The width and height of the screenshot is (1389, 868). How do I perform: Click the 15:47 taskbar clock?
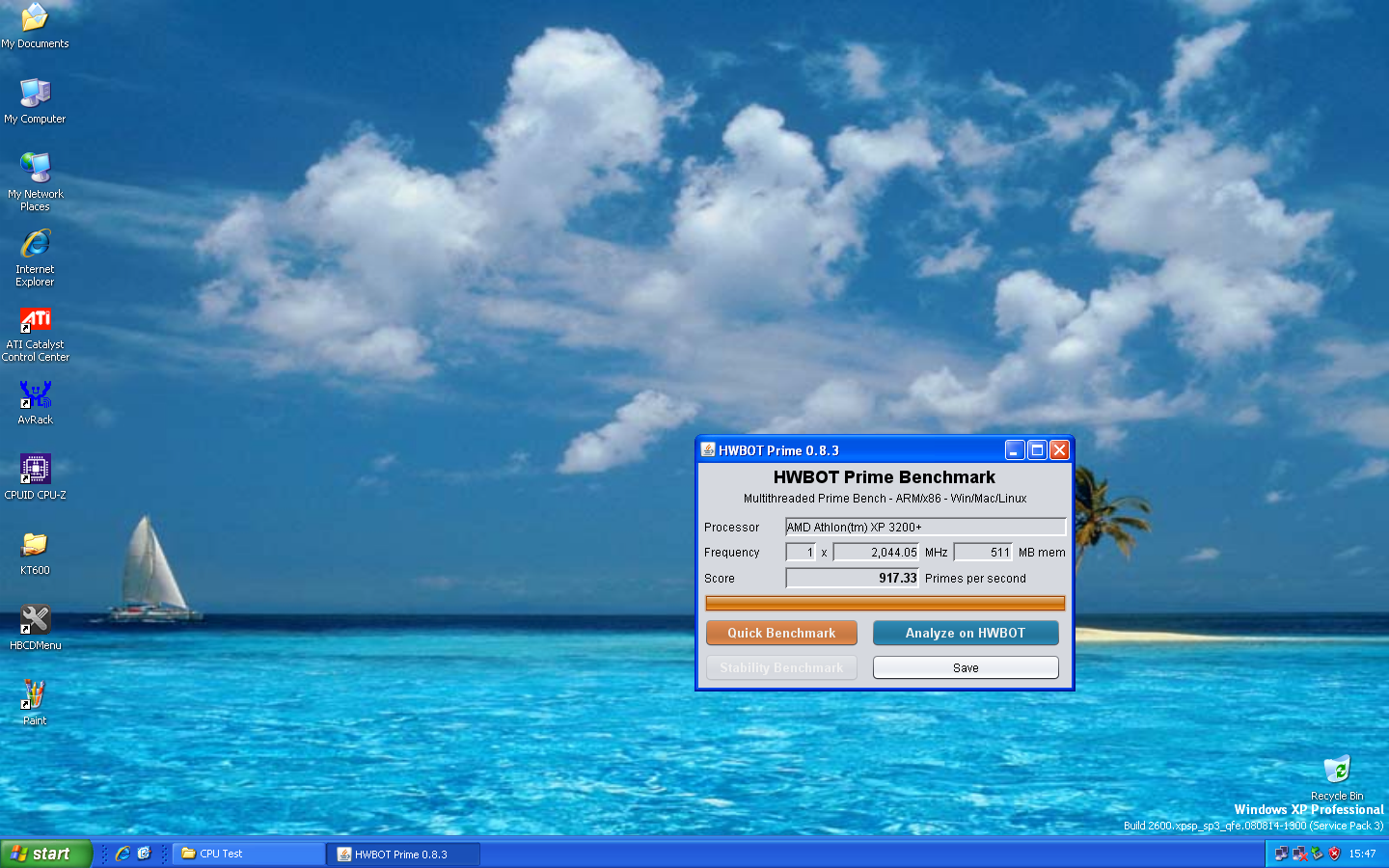pos(1362,854)
